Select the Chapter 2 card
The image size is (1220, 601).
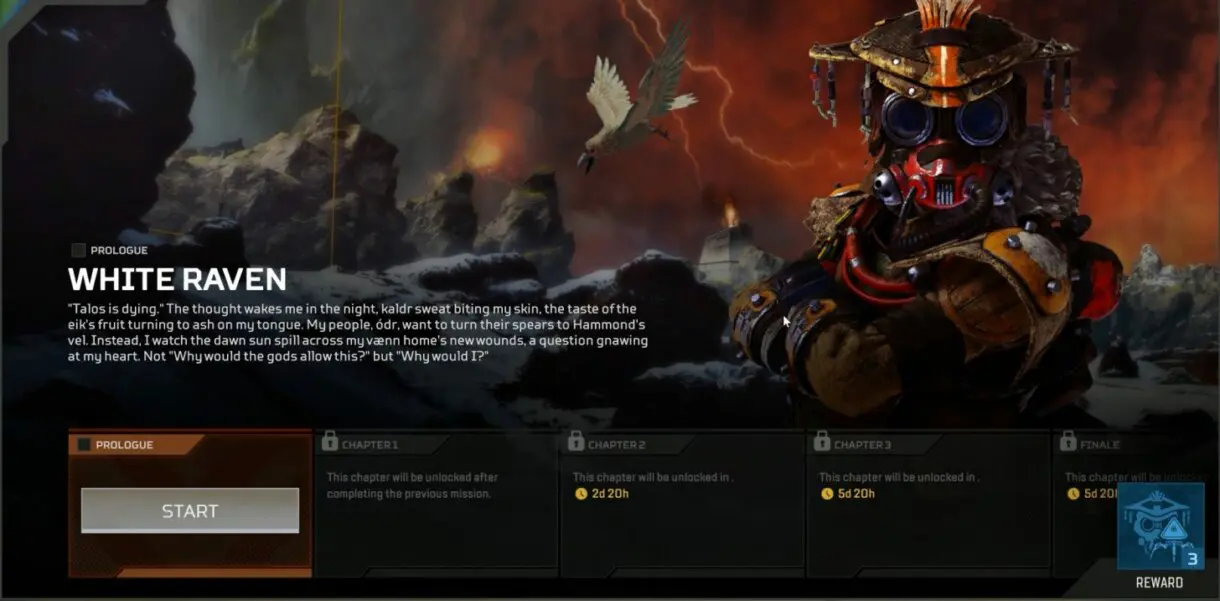coord(681,505)
